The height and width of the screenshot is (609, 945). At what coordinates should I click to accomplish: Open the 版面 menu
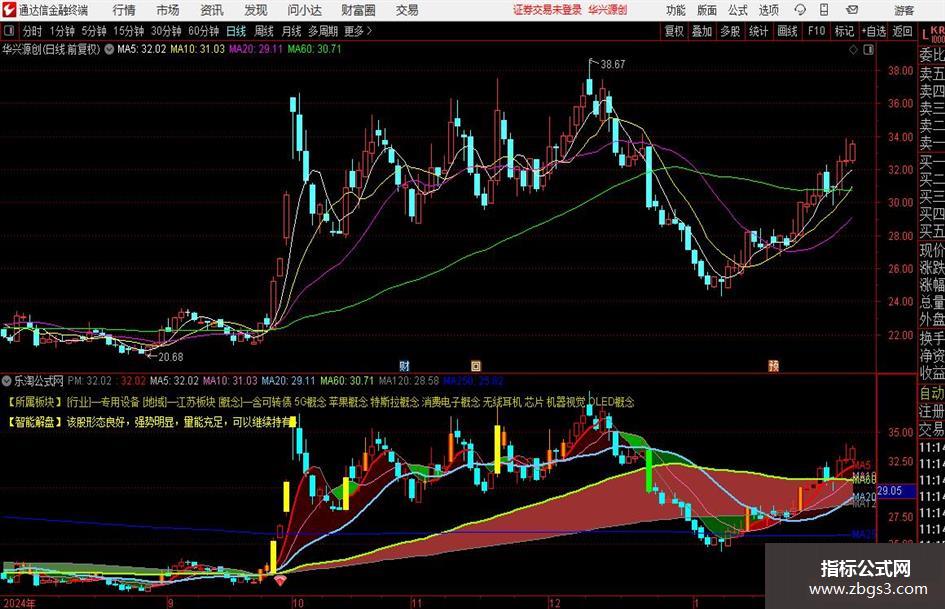pyautogui.click(x=707, y=10)
